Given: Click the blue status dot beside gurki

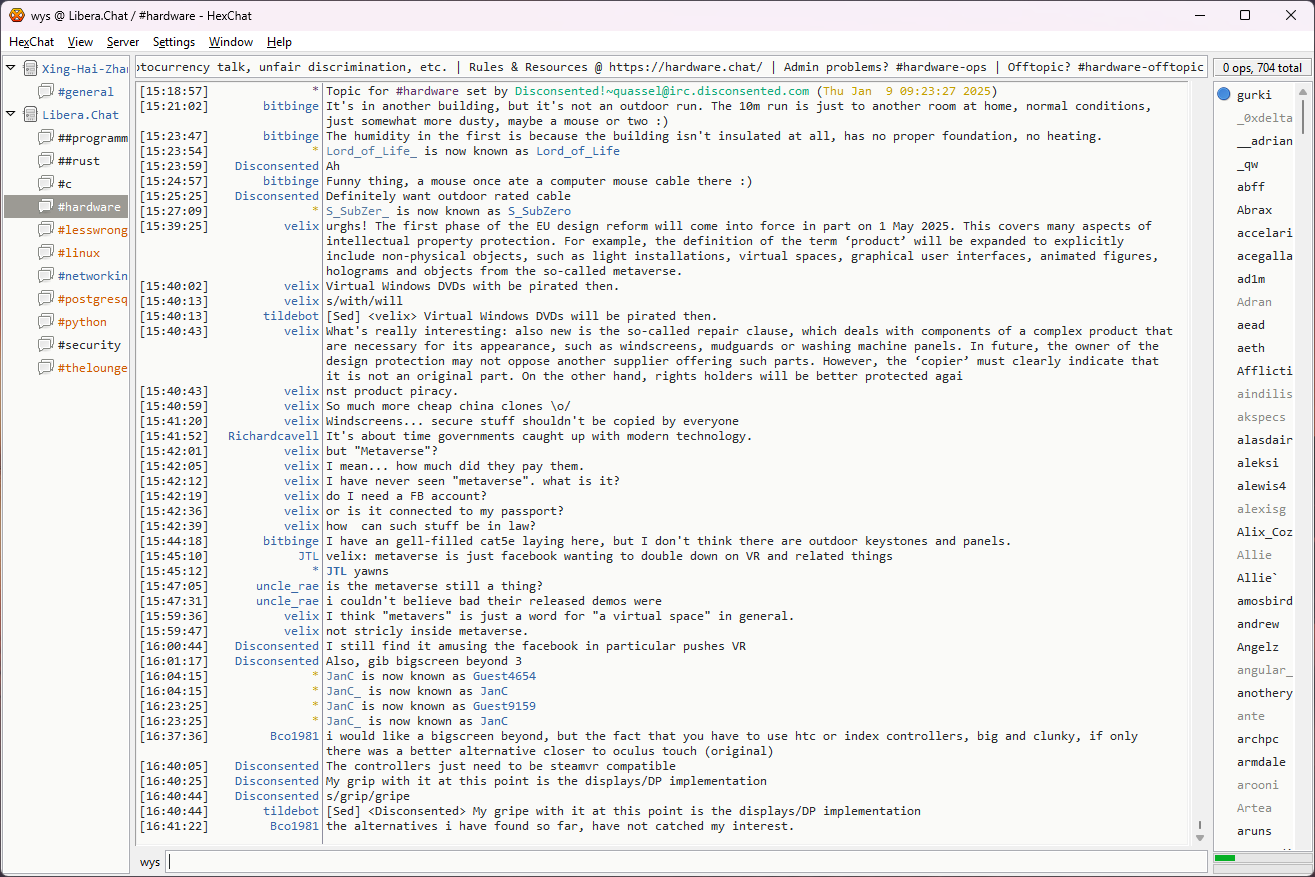Looking at the screenshot, I should click(1224, 95).
